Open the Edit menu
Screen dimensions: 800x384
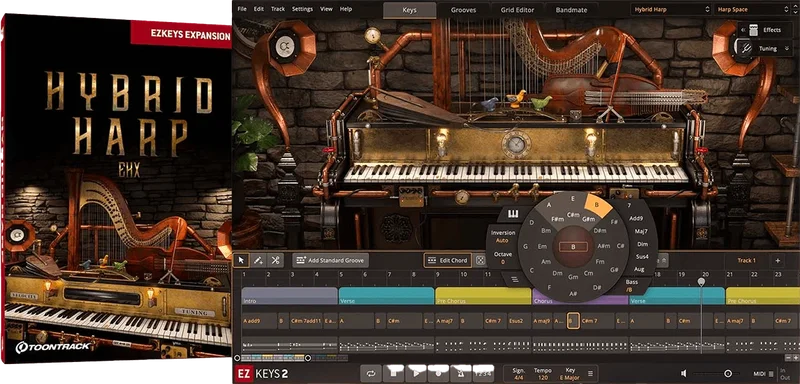click(x=259, y=9)
